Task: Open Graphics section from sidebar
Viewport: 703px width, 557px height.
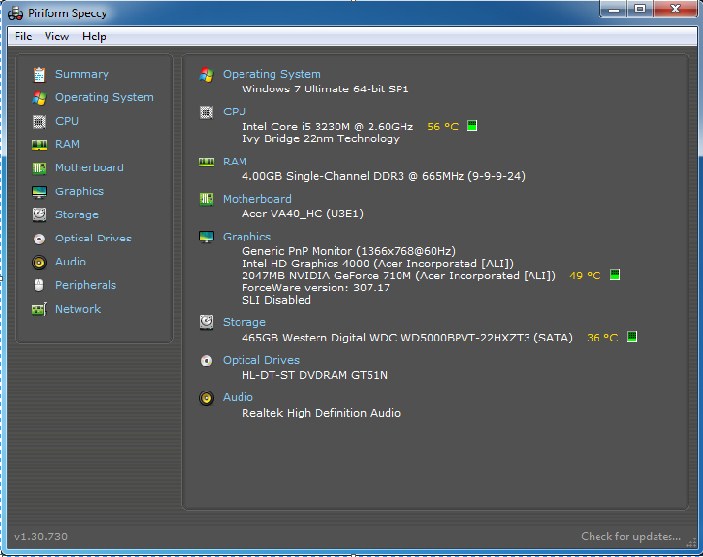Action: pos(79,191)
